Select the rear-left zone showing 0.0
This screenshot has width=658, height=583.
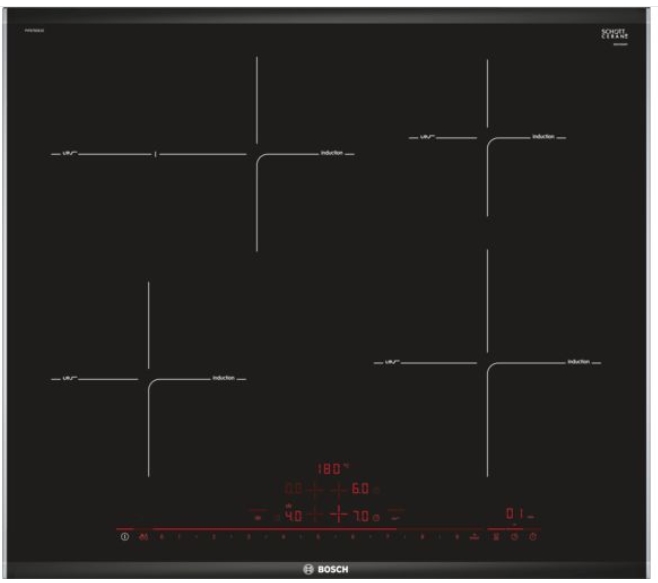294,490
